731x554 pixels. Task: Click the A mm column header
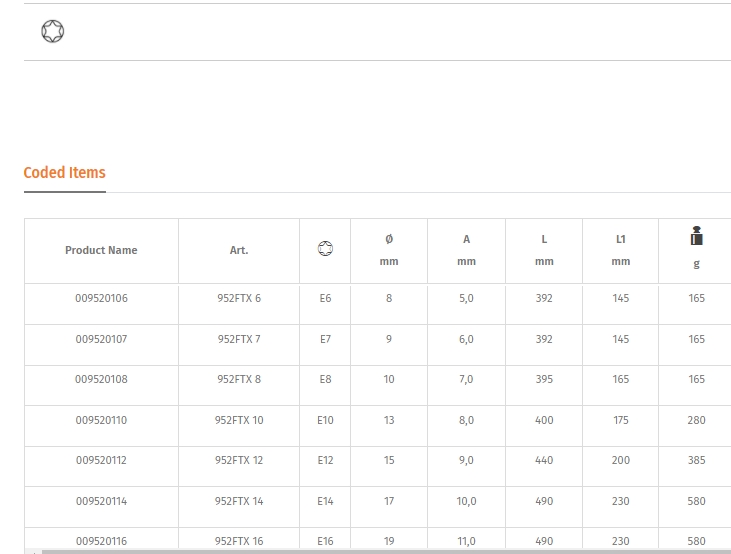466,250
